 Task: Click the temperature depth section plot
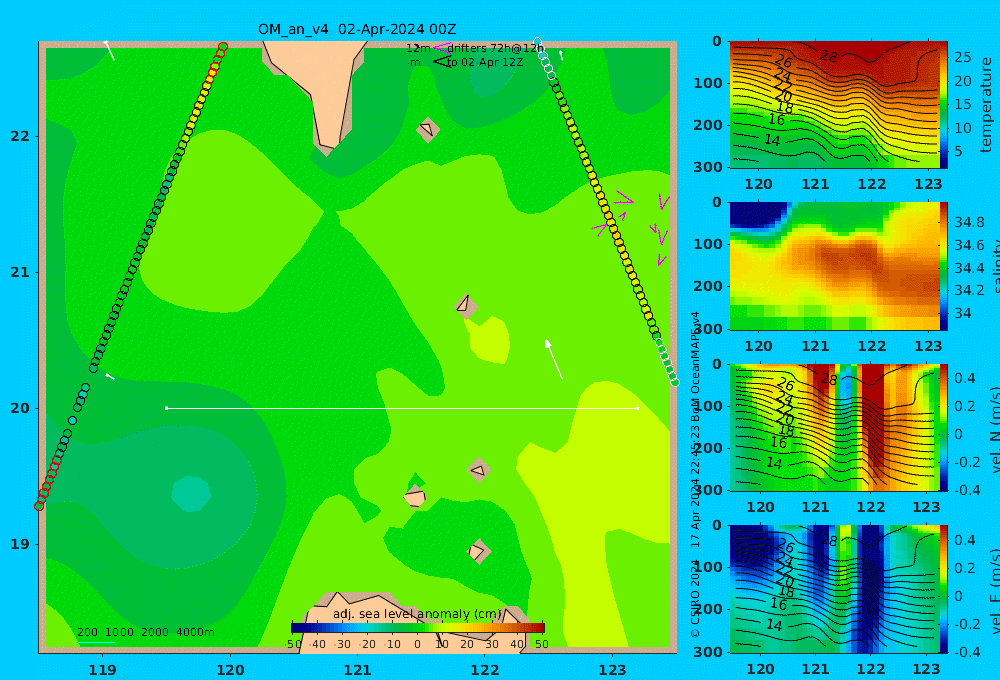[x=834, y=105]
